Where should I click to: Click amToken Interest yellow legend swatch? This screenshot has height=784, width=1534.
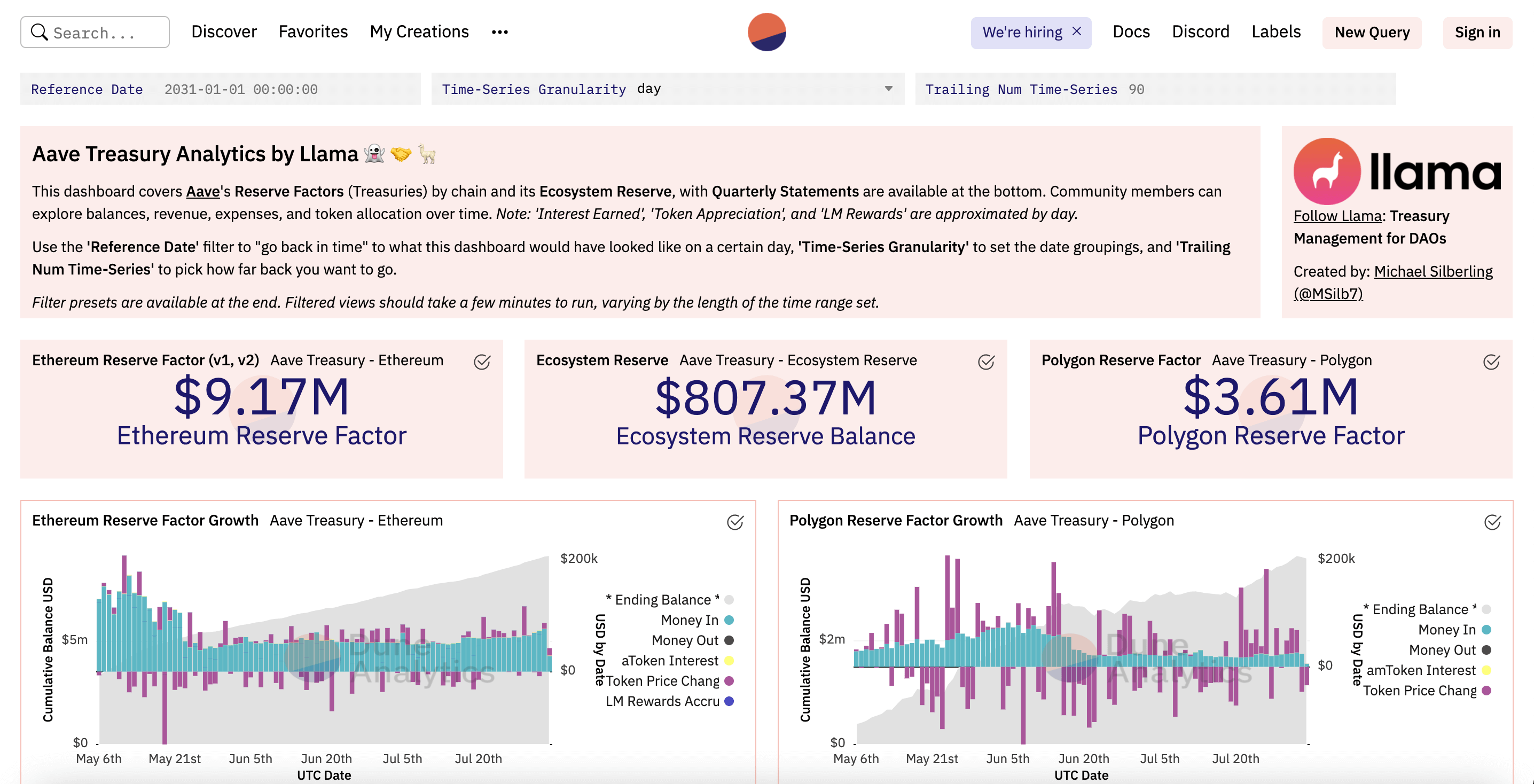(1486, 670)
